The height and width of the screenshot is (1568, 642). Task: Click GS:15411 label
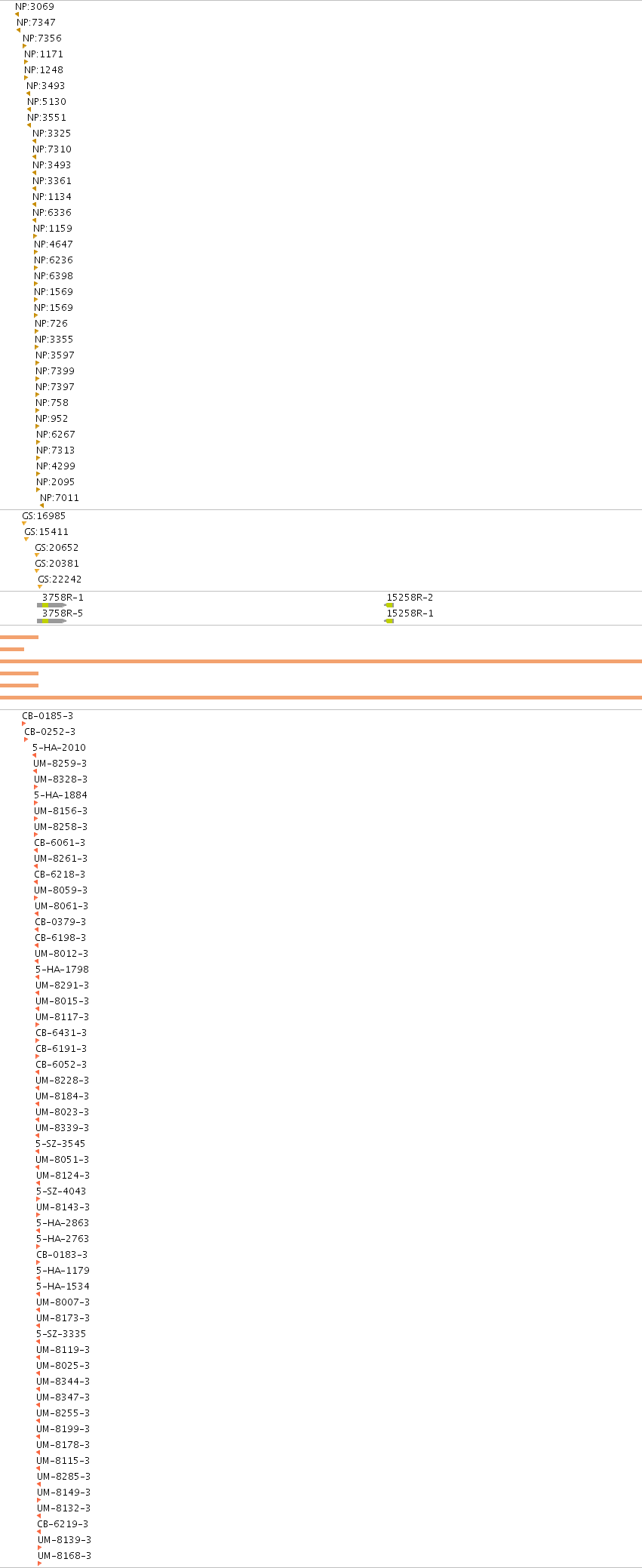click(x=46, y=532)
